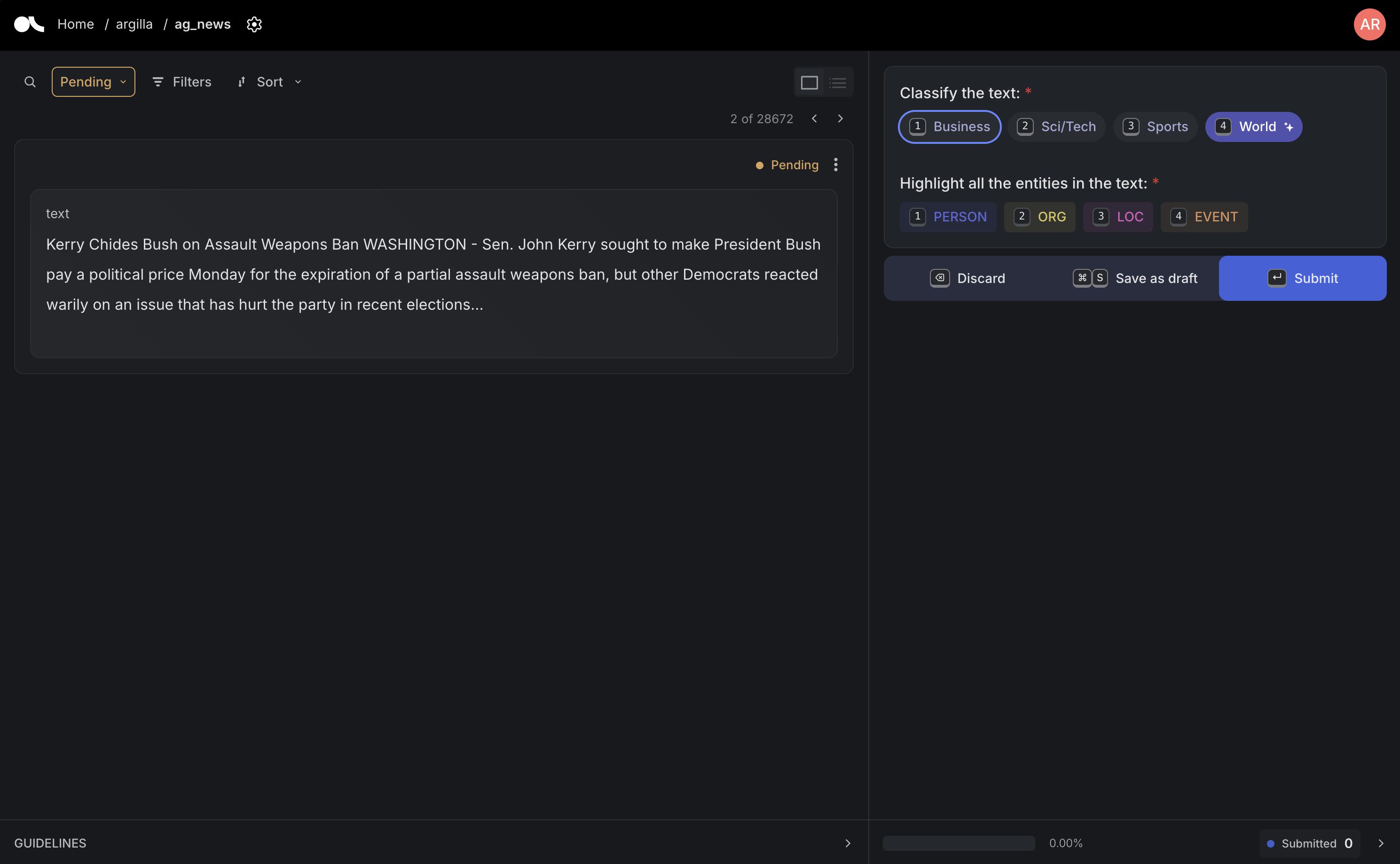Switch to bulk list view icon

pos(837,82)
